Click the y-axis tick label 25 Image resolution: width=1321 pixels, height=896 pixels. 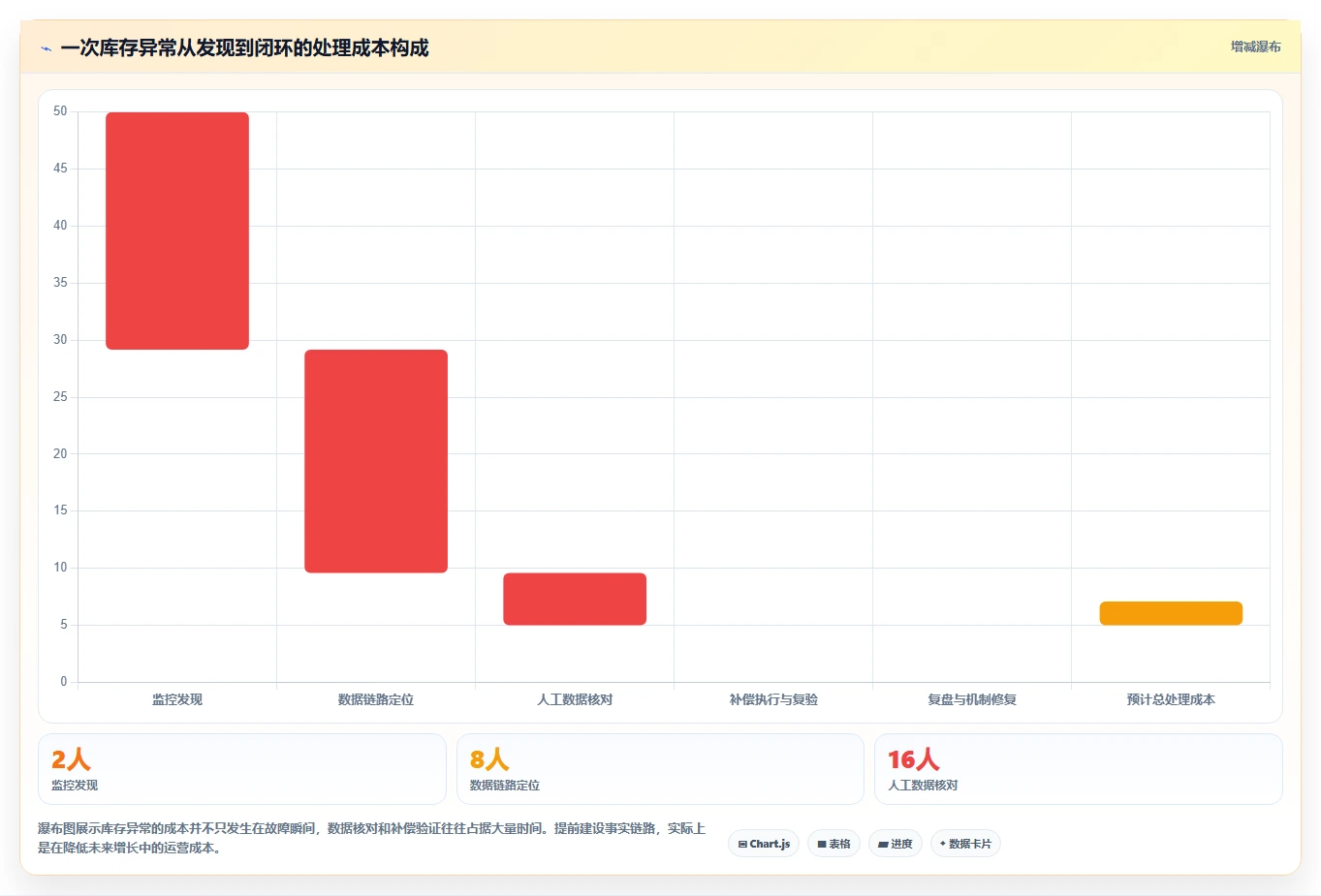click(60, 397)
